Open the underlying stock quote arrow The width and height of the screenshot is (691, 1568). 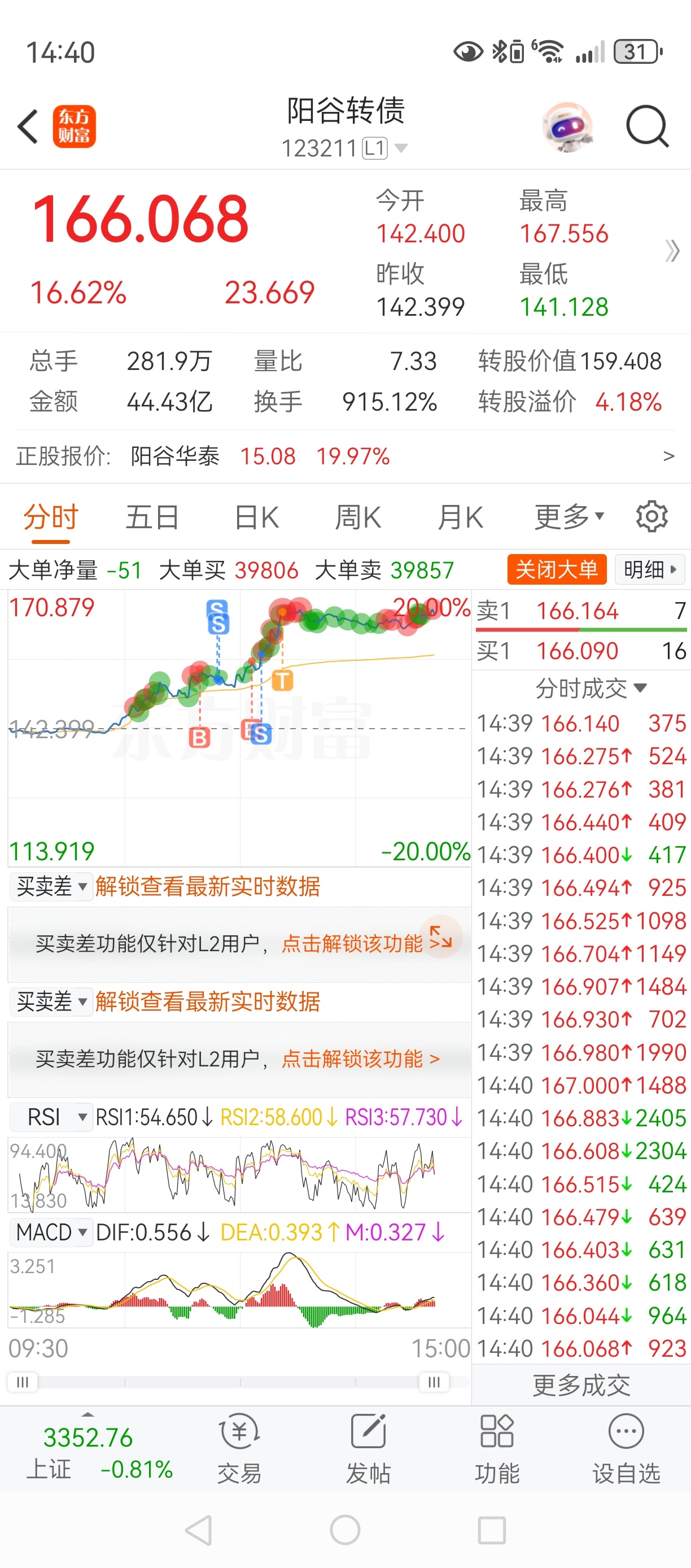click(x=668, y=456)
